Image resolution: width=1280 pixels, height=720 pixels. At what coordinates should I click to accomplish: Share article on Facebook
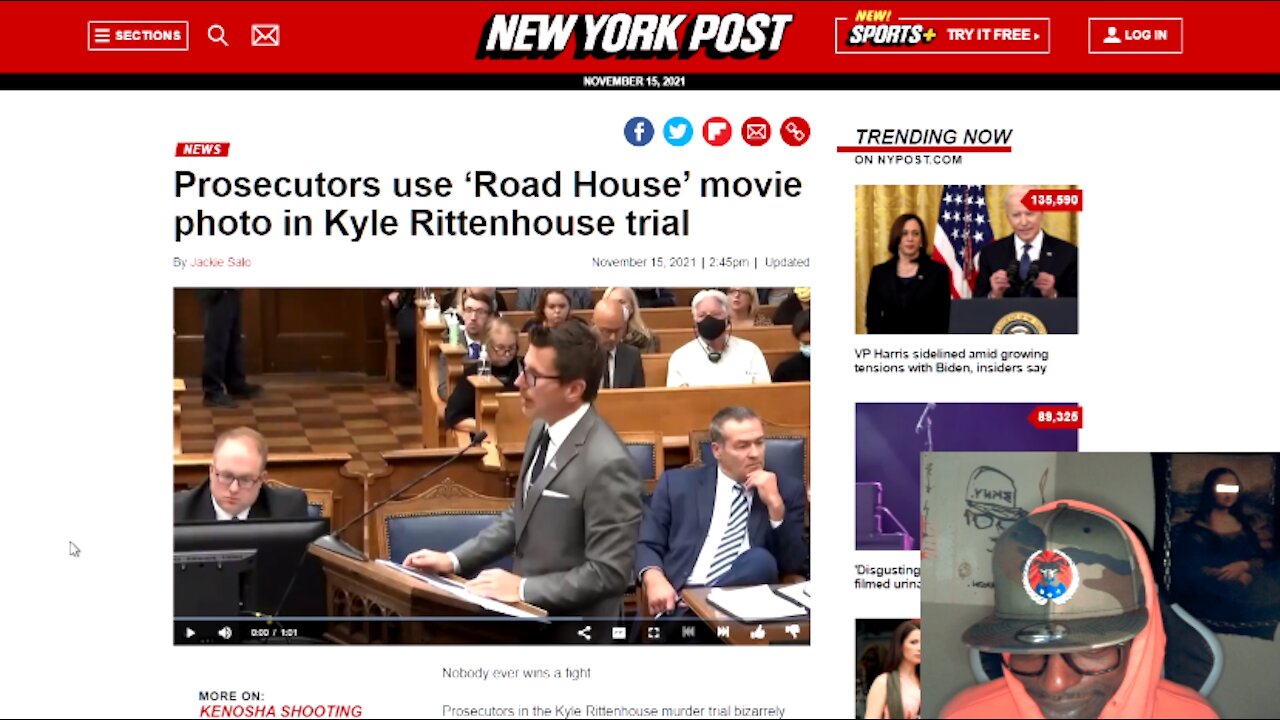pos(639,131)
